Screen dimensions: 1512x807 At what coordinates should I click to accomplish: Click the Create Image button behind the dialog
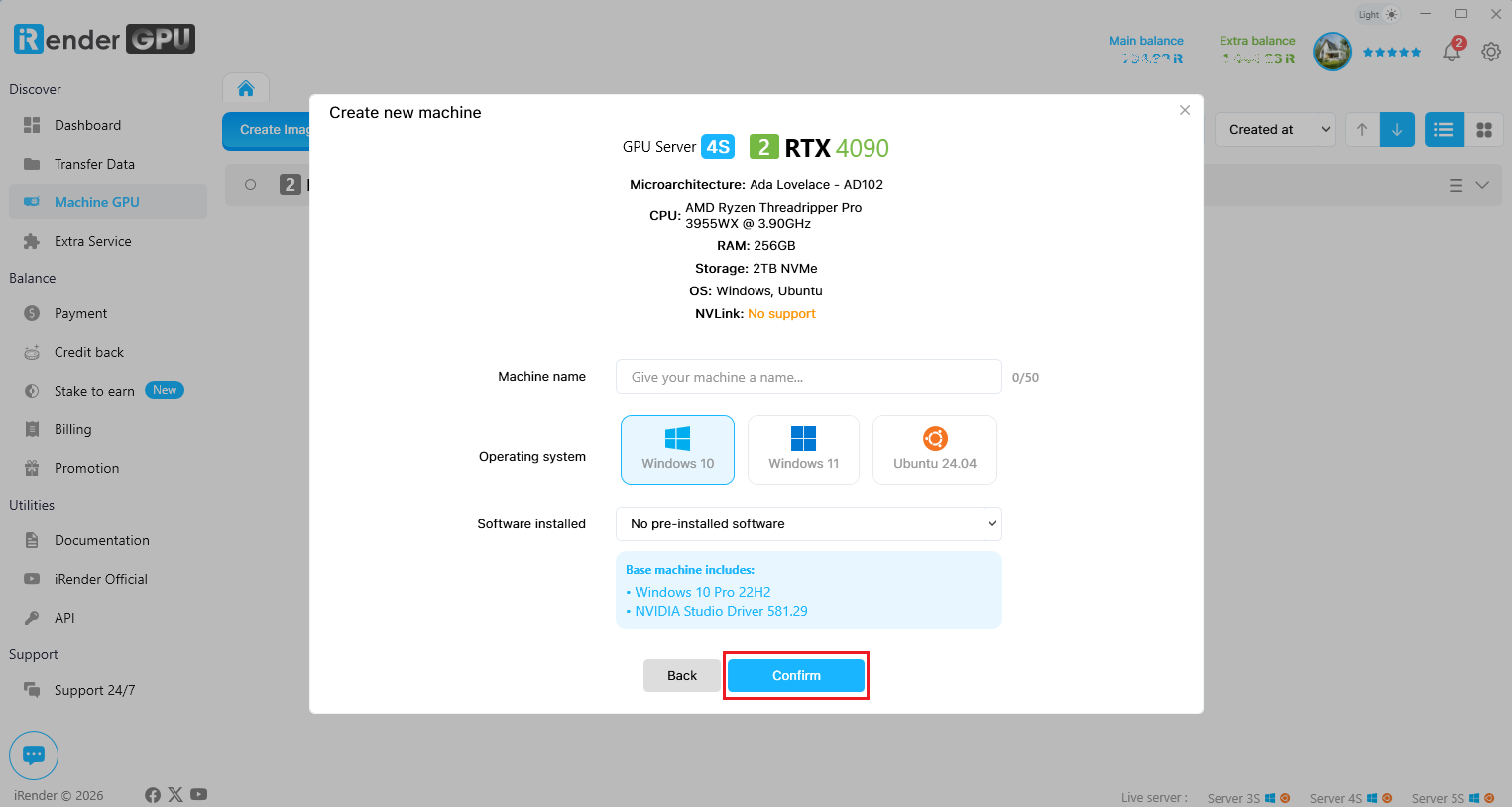coord(267,130)
